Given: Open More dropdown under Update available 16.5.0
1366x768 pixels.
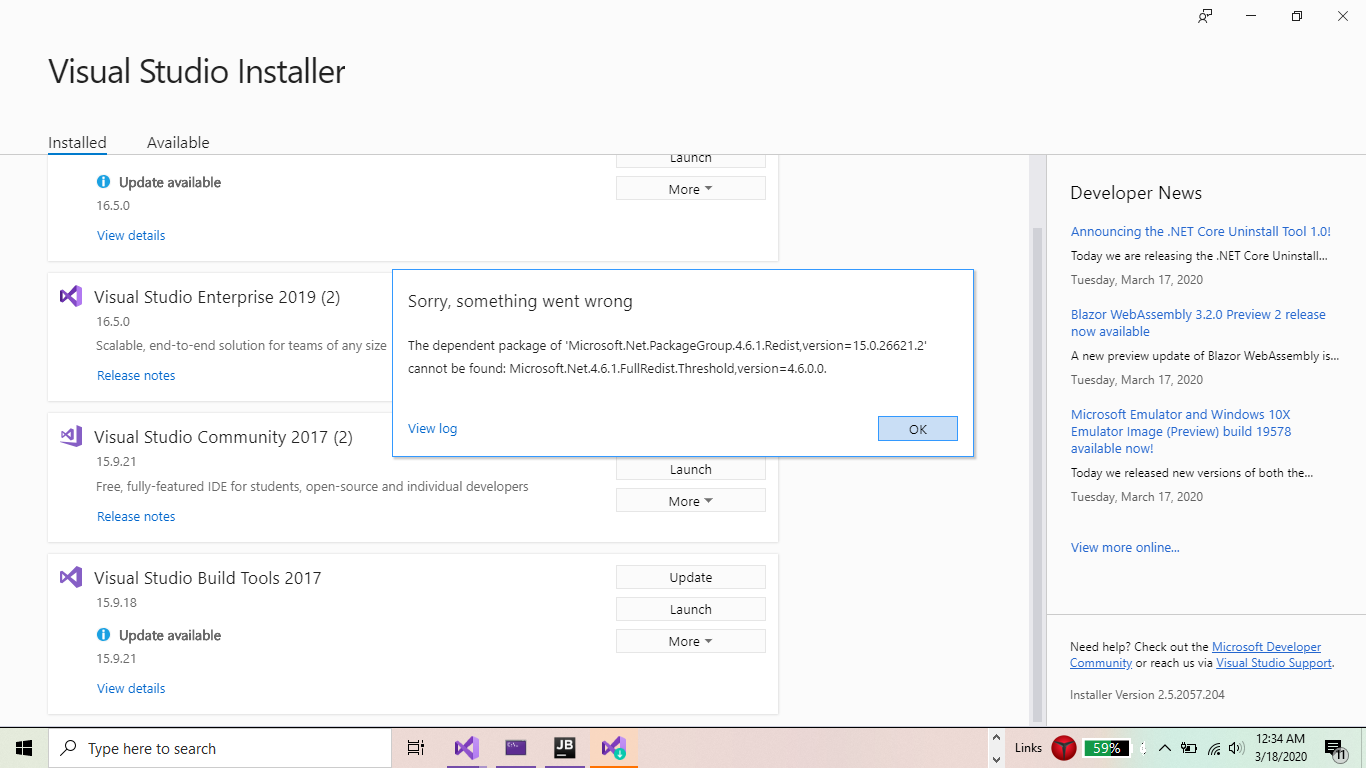Looking at the screenshot, I should coord(691,189).
